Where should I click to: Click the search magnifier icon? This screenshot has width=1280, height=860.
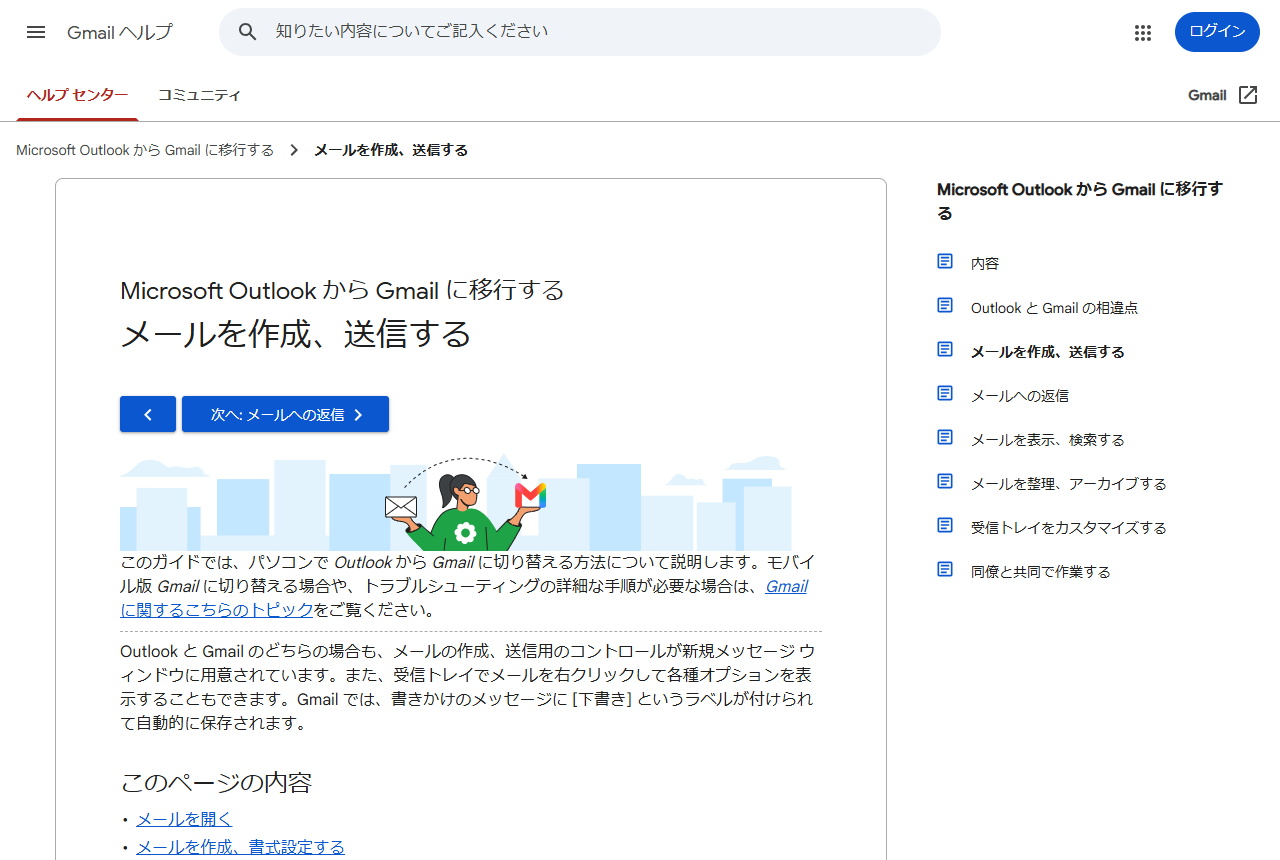point(248,32)
